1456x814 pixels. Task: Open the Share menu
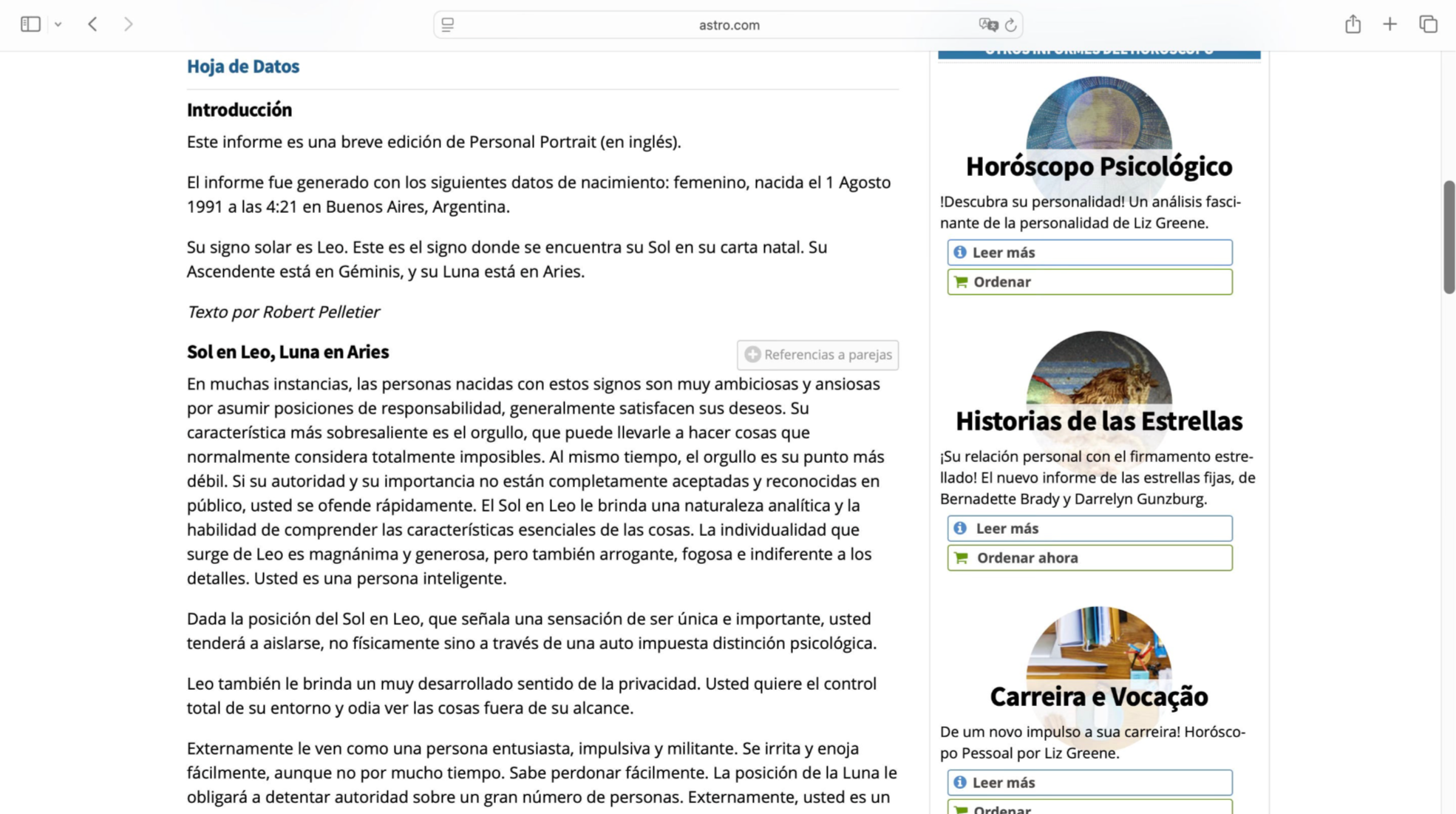1353,24
